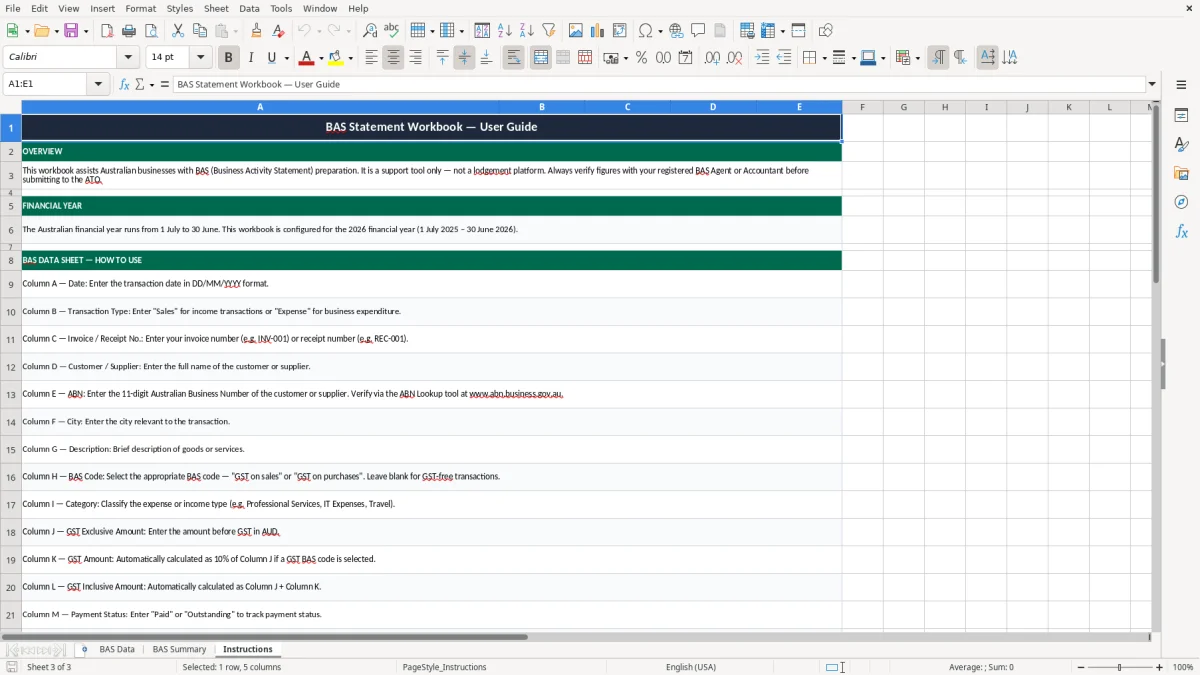Insert a comment
The image size is (1200, 675).
(699, 31)
